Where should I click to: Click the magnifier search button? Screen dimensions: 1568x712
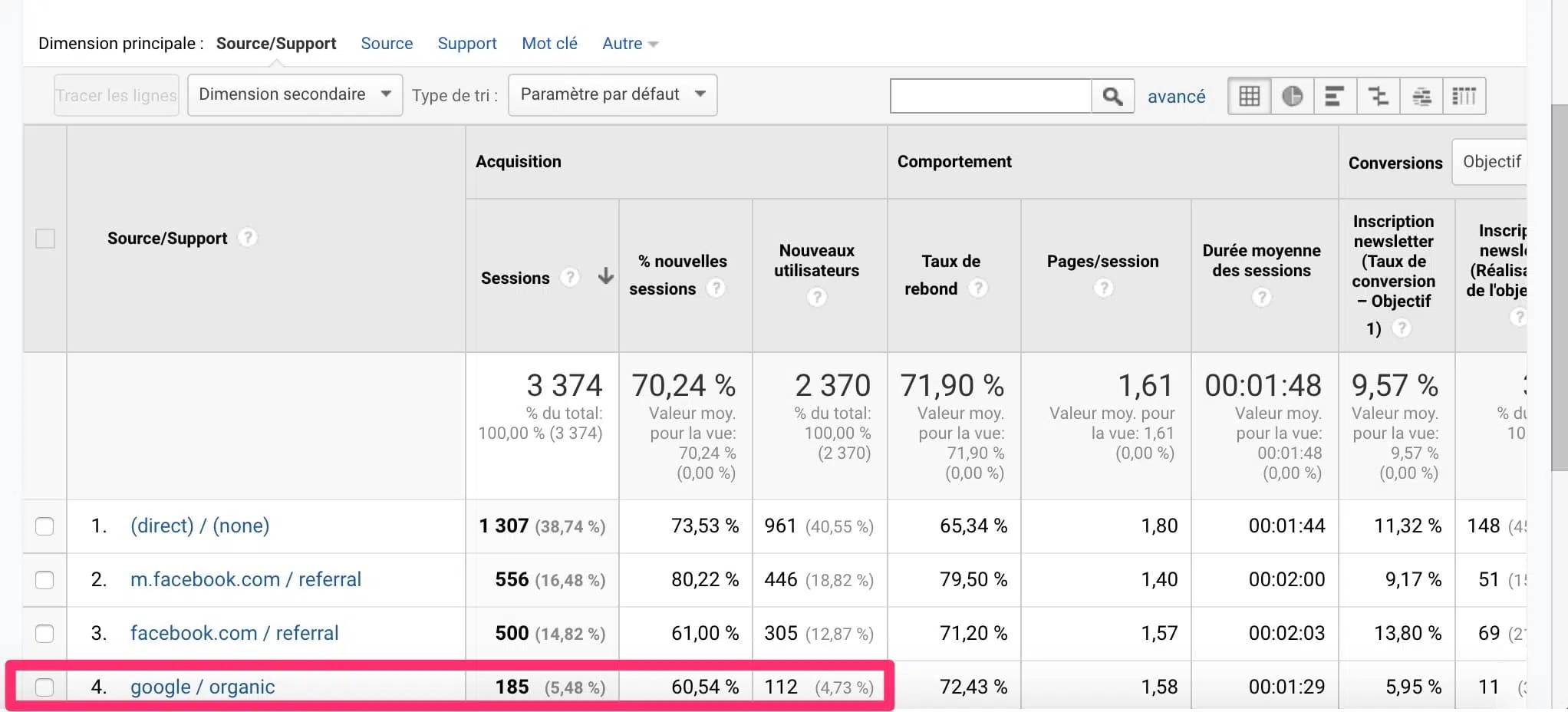tap(1113, 96)
